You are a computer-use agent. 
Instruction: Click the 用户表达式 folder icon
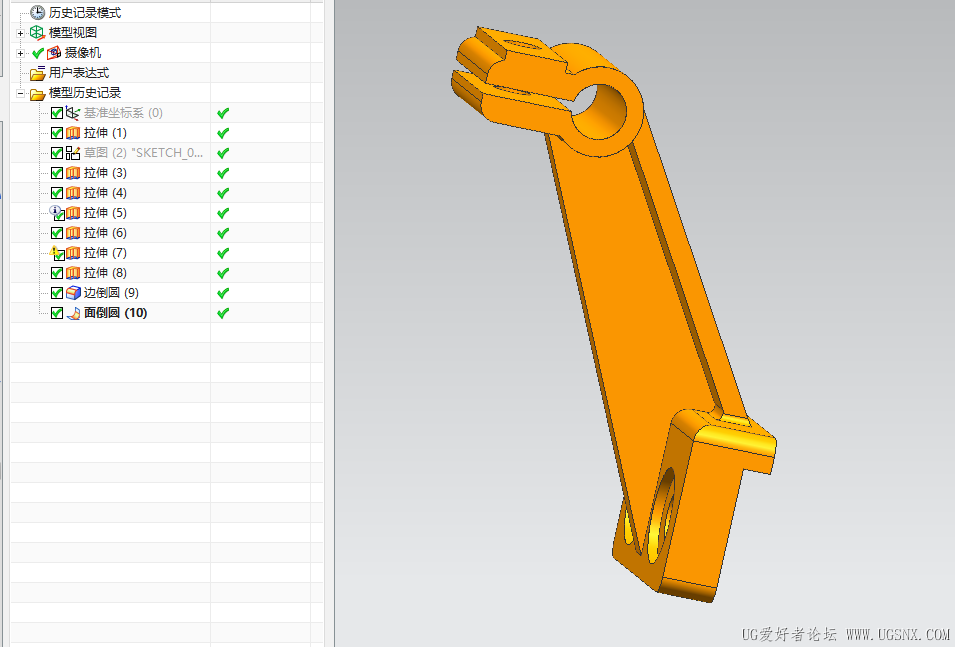[x=38, y=73]
